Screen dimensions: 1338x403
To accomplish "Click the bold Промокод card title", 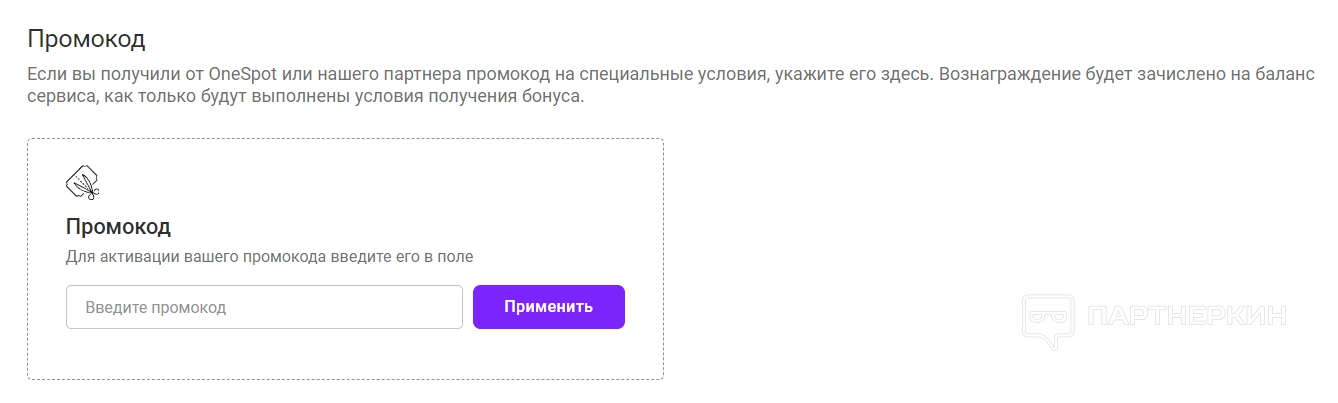I will click(118, 225).
